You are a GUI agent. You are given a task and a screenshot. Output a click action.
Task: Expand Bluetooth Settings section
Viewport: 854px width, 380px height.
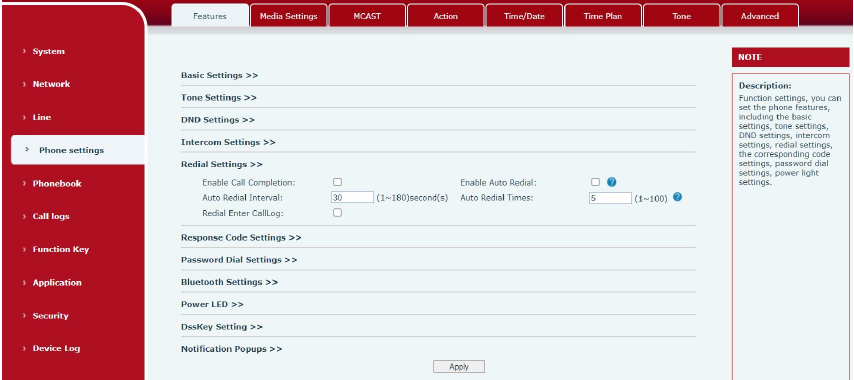pyautogui.click(x=229, y=283)
